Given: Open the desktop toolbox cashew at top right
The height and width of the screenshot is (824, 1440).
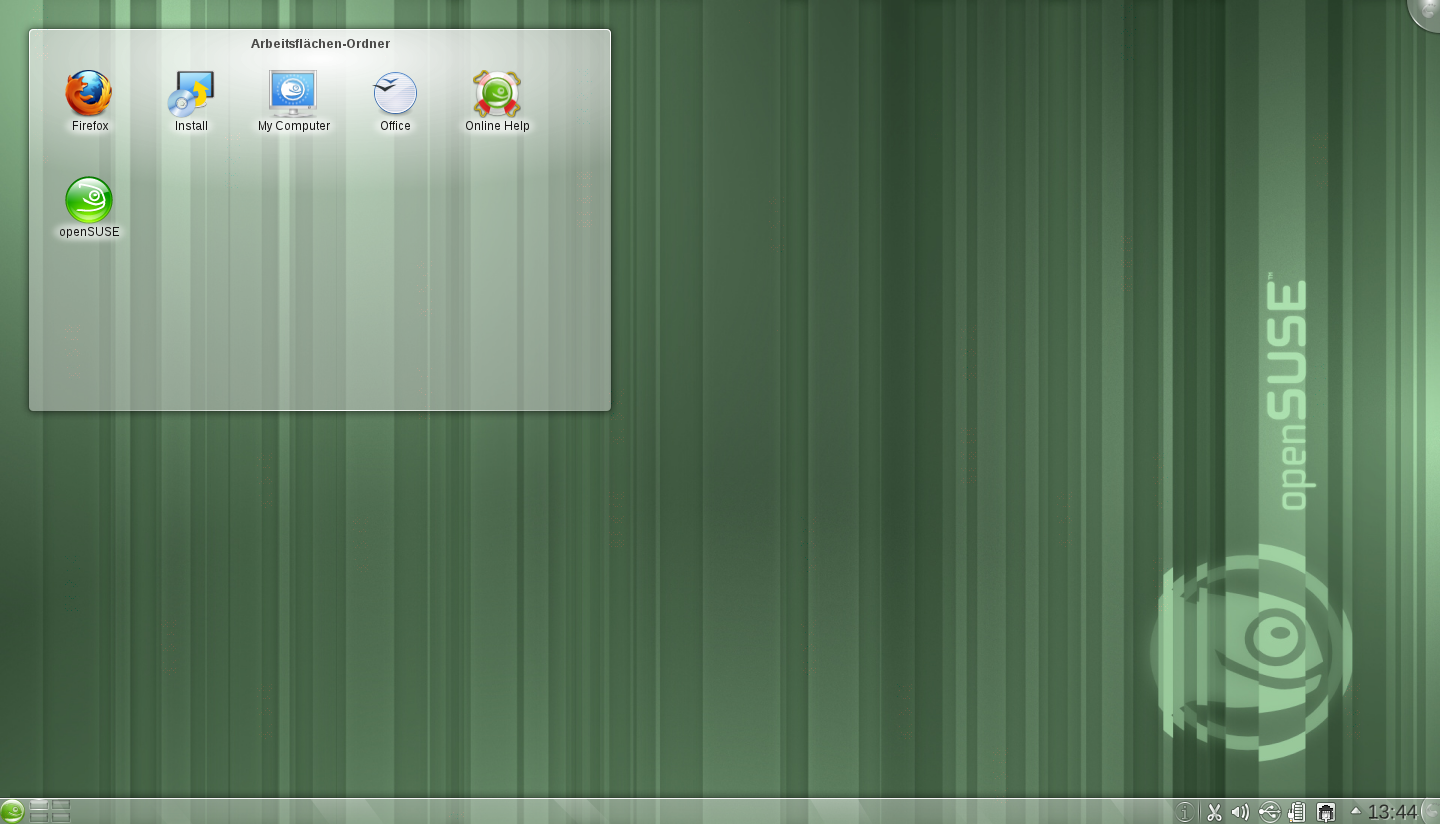Looking at the screenshot, I should click(x=1430, y=13).
